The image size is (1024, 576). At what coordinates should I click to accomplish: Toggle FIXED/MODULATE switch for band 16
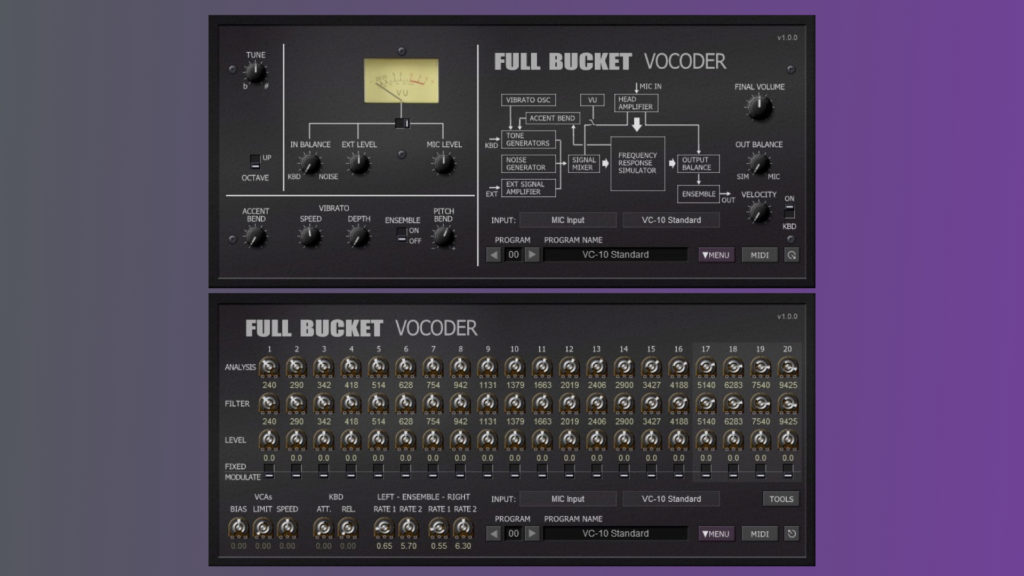coord(679,472)
